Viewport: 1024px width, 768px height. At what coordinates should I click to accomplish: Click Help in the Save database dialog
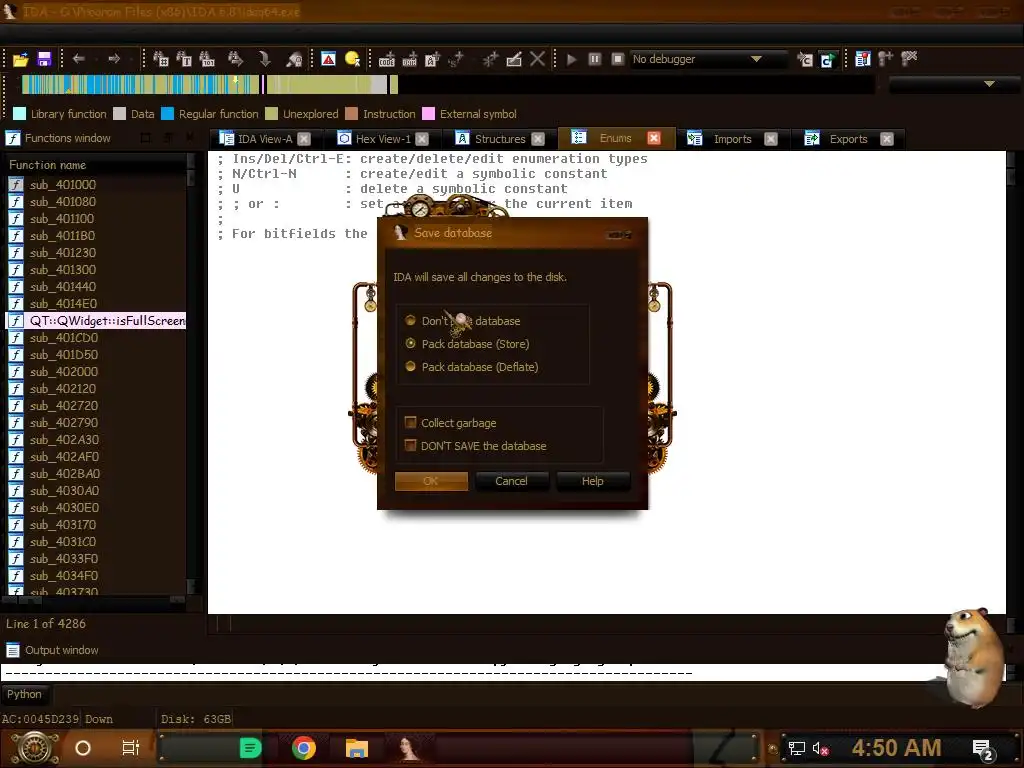pyautogui.click(x=592, y=481)
